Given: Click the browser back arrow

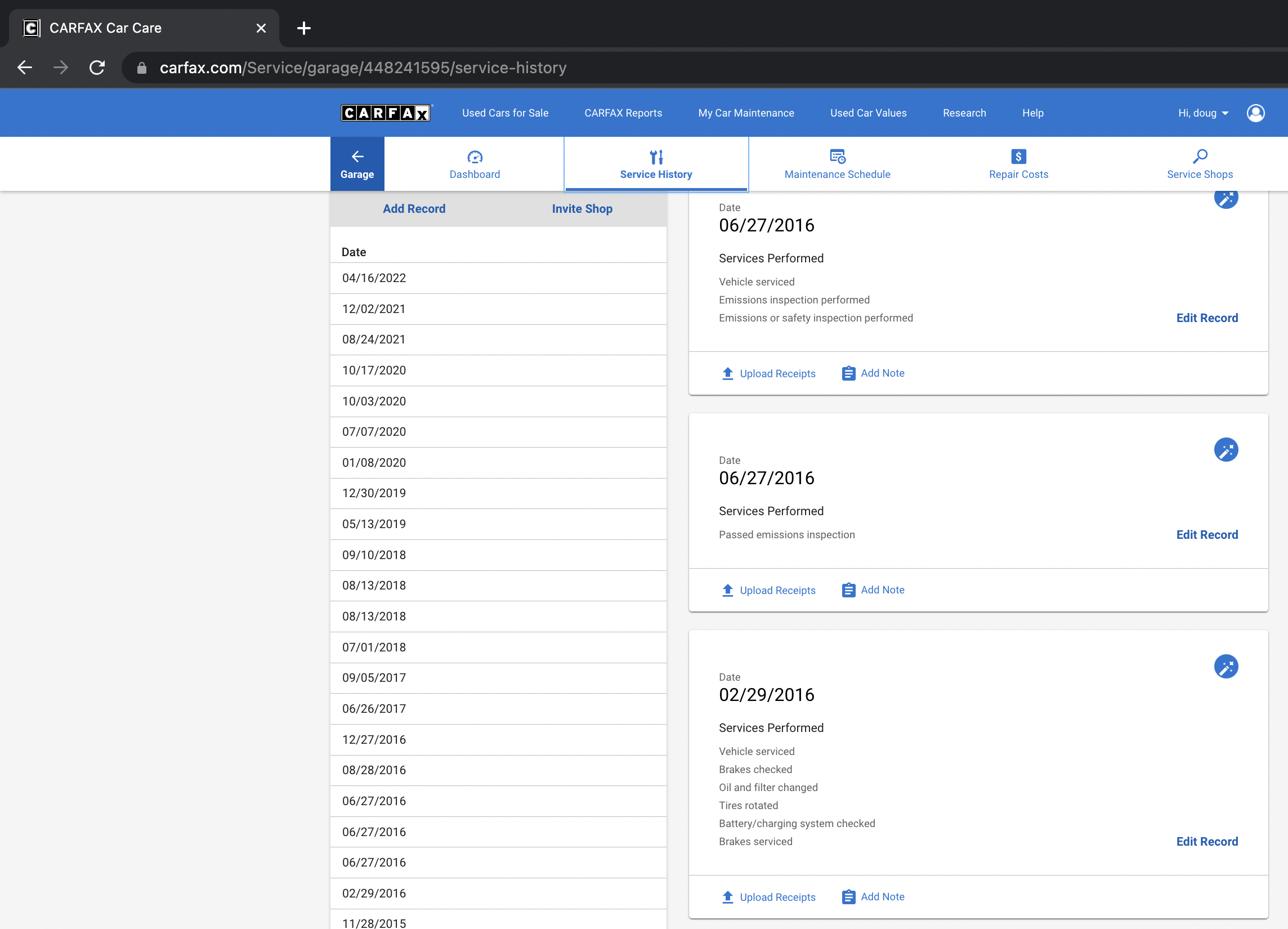Looking at the screenshot, I should point(24,68).
